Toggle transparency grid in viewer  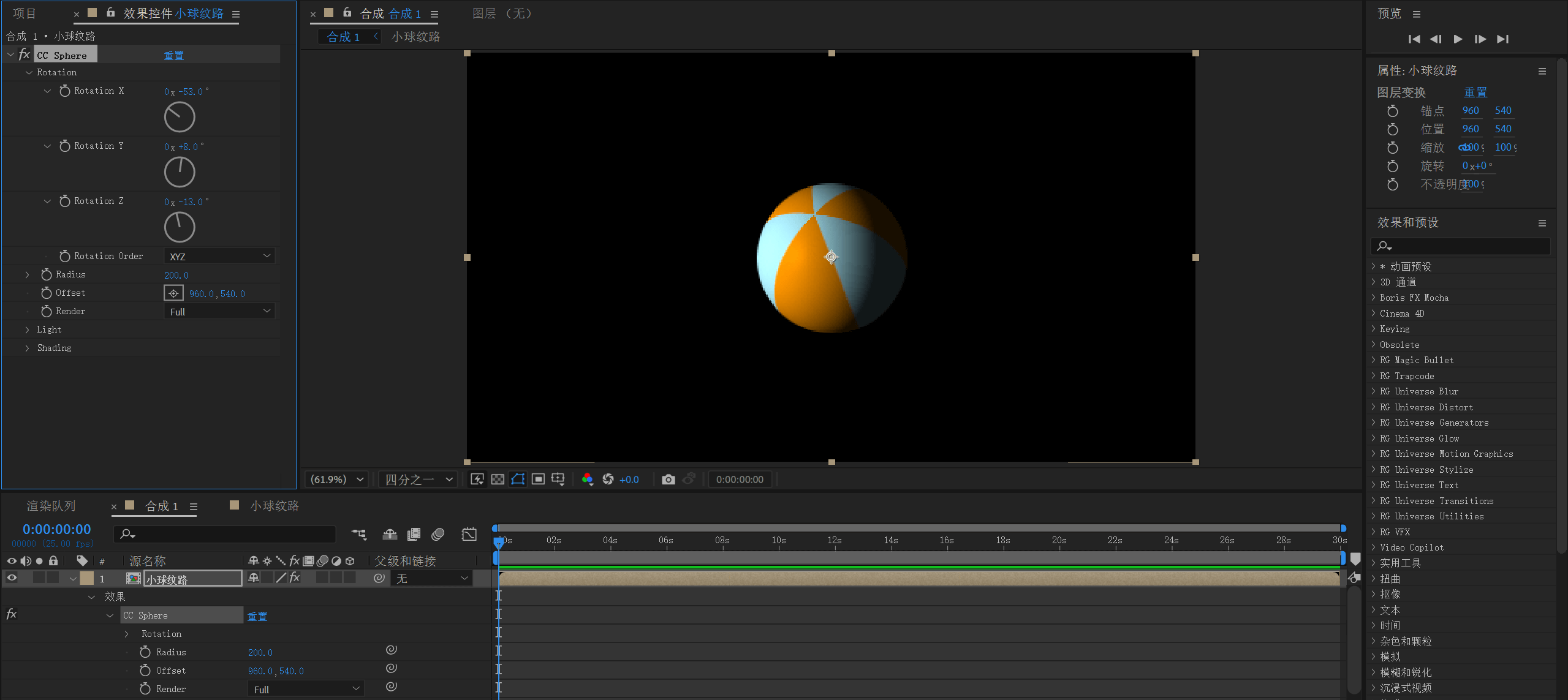click(x=498, y=479)
